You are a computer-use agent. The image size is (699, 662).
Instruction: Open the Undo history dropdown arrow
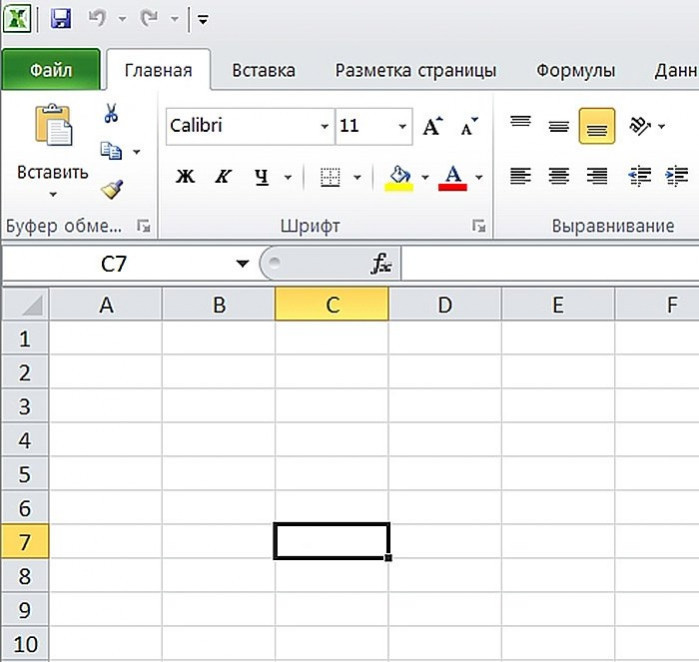click(x=122, y=19)
